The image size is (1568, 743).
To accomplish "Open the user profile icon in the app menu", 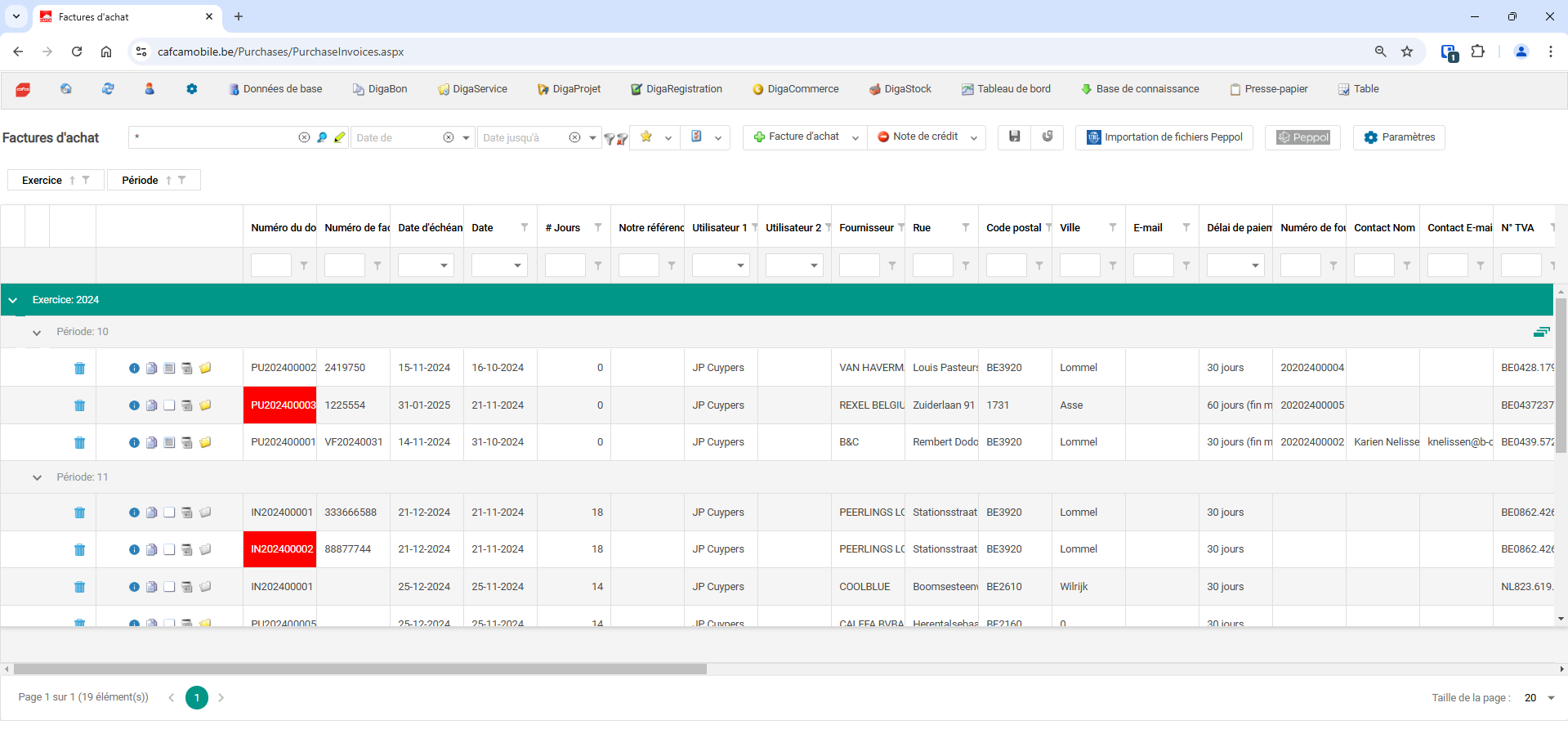I will [150, 89].
